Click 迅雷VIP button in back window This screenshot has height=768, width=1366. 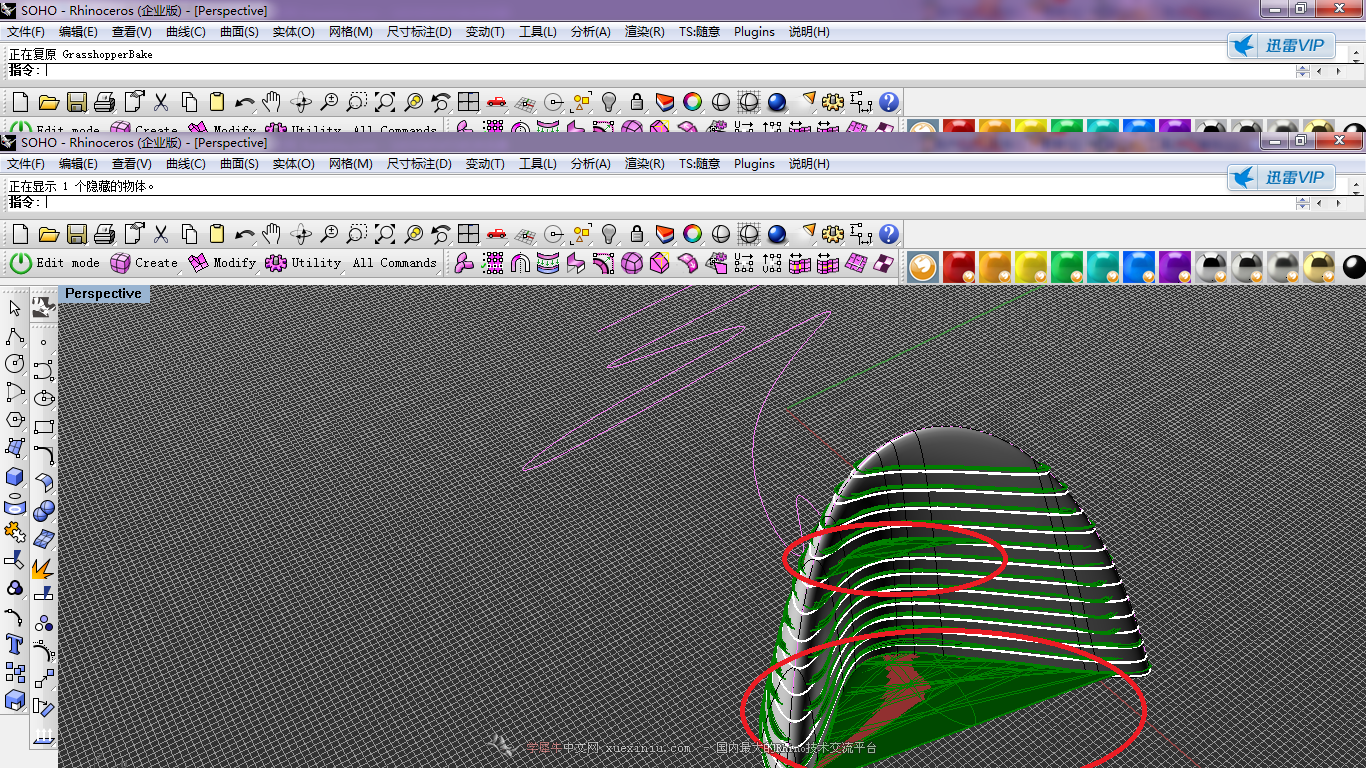click(x=1281, y=46)
